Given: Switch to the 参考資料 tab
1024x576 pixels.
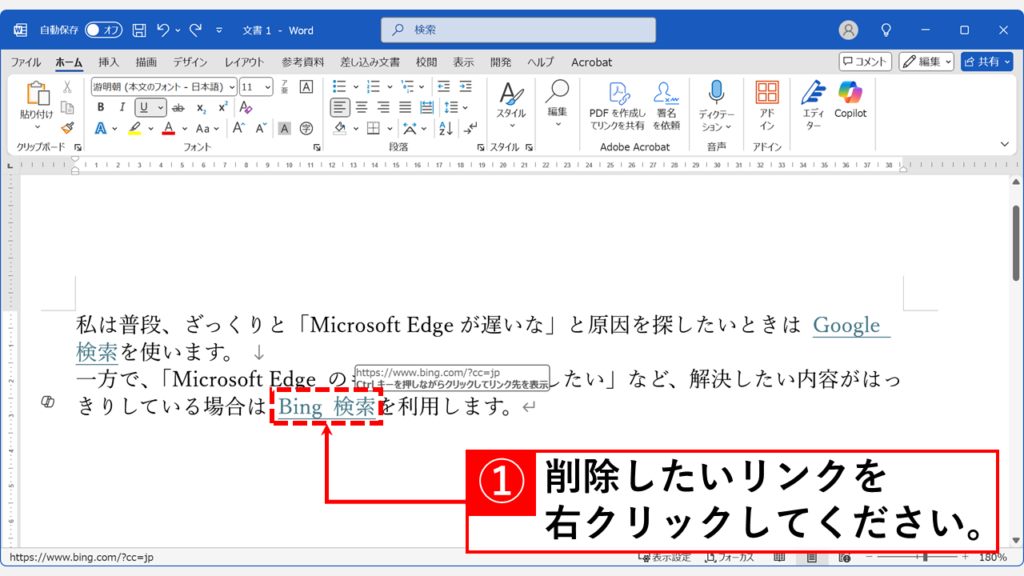Looking at the screenshot, I should (x=302, y=62).
